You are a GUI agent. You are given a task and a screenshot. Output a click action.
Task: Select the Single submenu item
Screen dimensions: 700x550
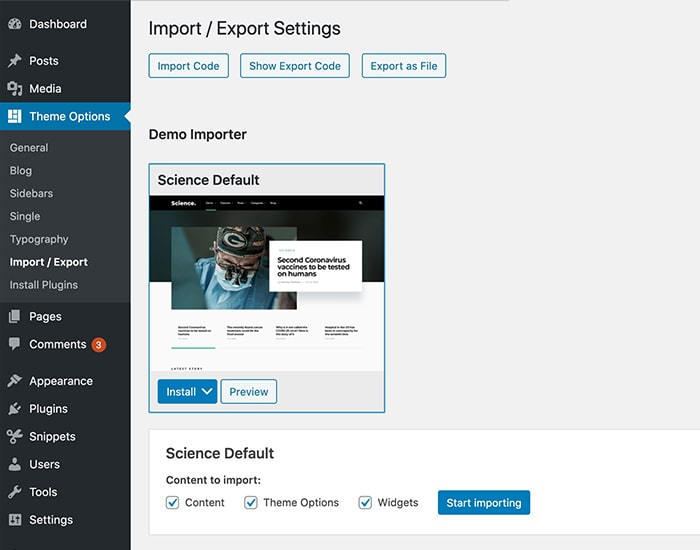pos(25,217)
